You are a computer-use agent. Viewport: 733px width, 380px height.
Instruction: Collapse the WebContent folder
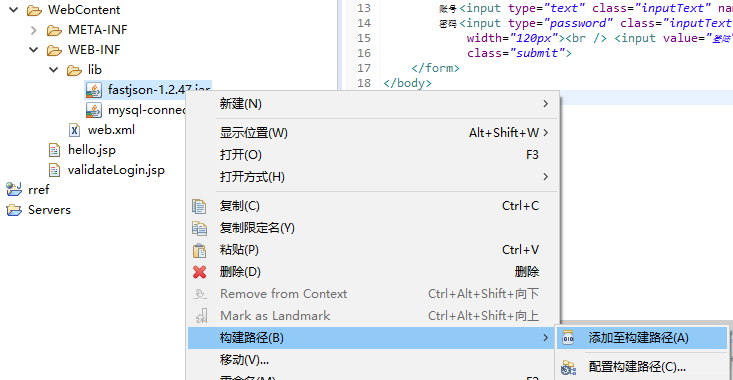(14, 9)
